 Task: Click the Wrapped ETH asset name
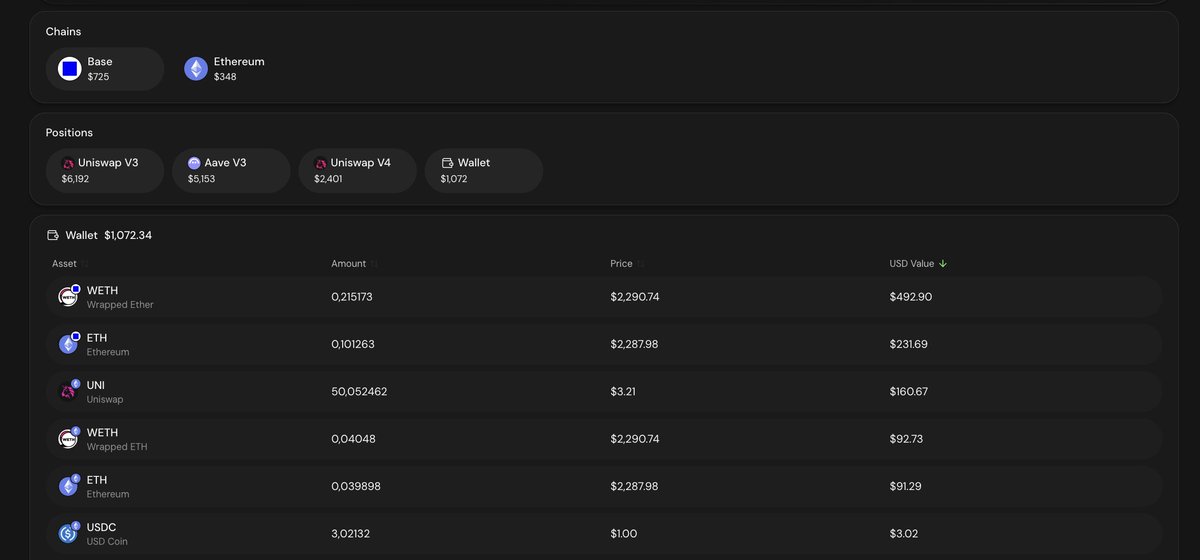(x=117, y=447)
